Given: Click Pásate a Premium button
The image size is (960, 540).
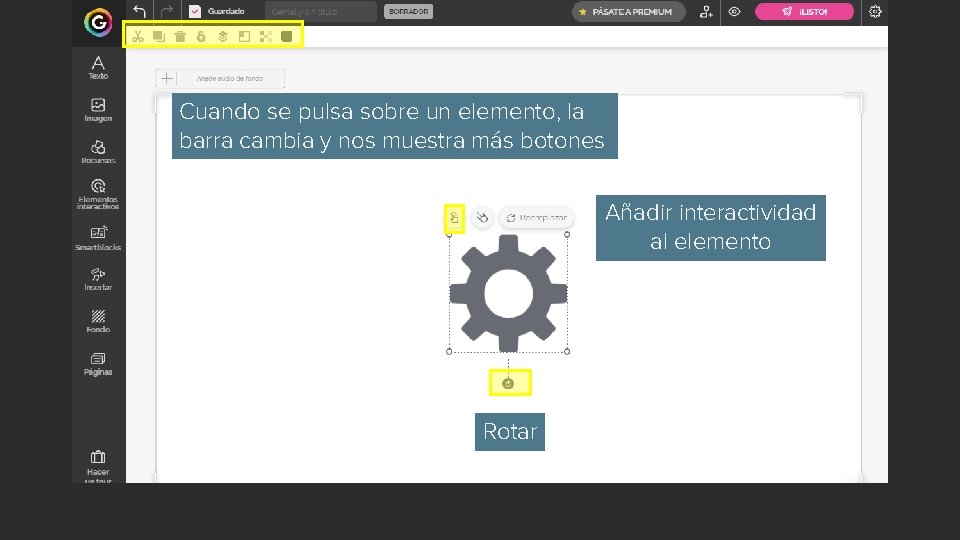Looking at the screenshot, I should click(628, 12).
